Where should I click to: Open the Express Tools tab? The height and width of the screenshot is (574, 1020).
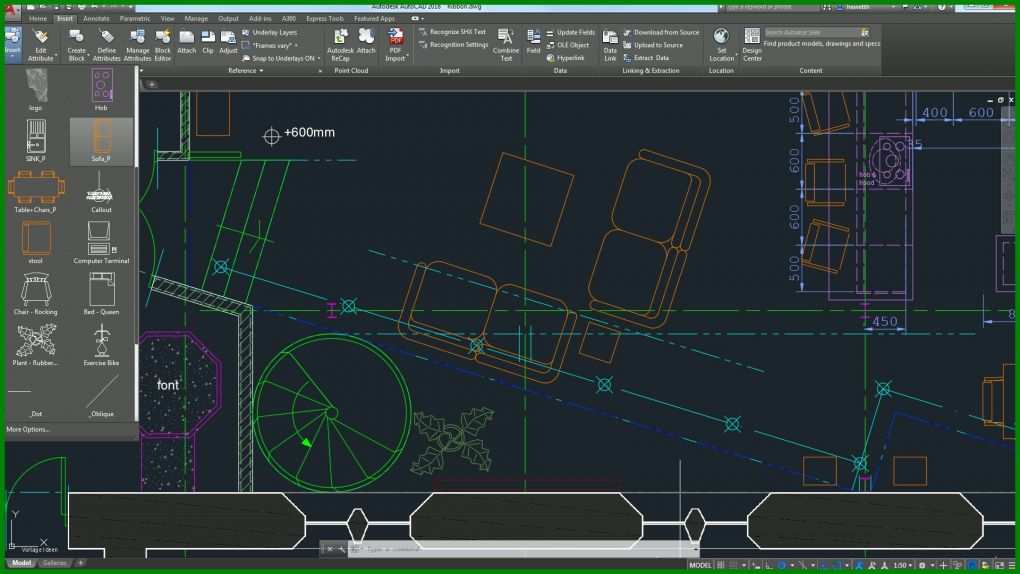click(x=325, y=19)
